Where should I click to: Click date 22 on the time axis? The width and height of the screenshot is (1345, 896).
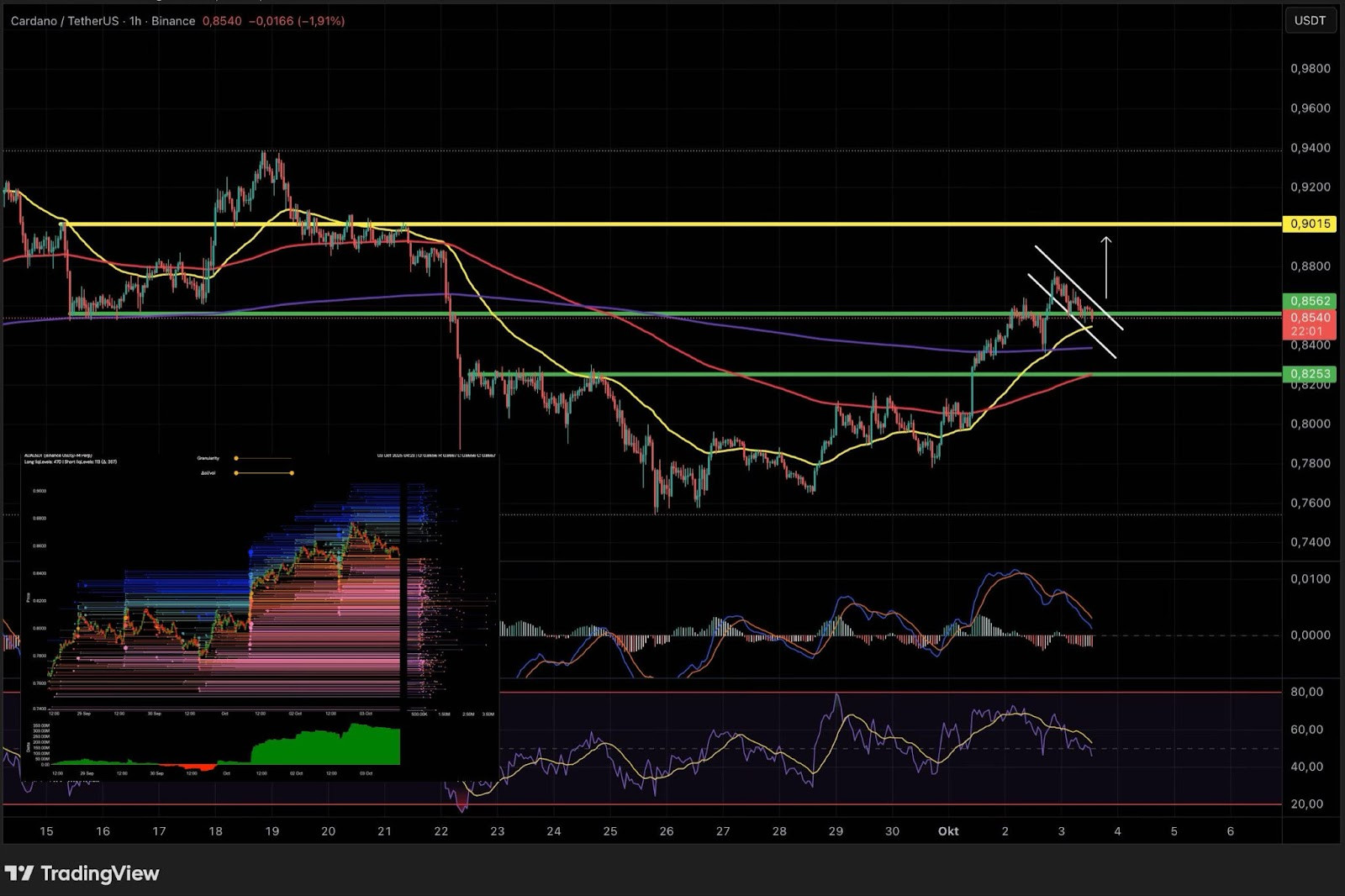440,831
